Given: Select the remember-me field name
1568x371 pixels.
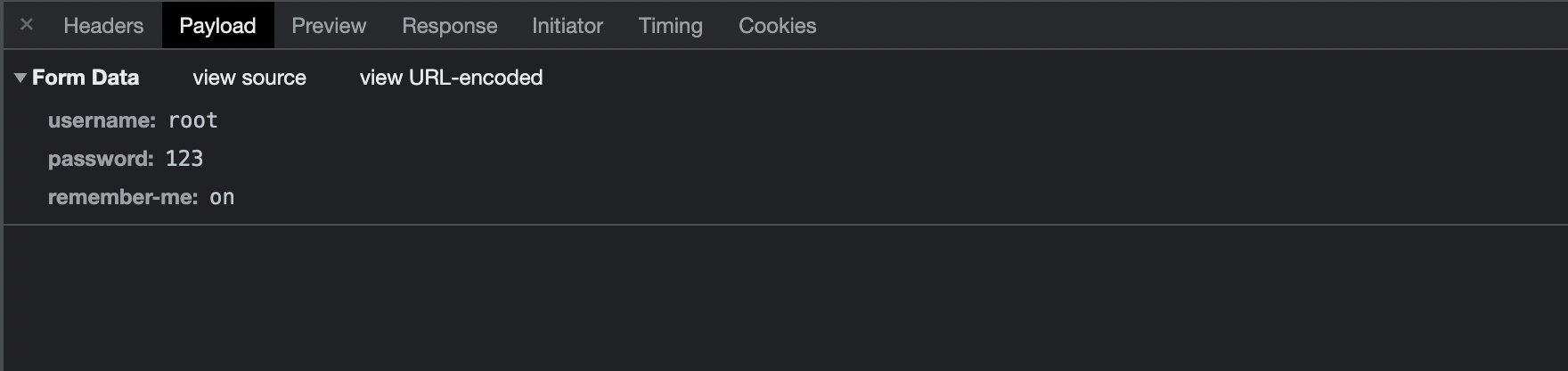Looking at the screenshot, I should pos(123,197).
